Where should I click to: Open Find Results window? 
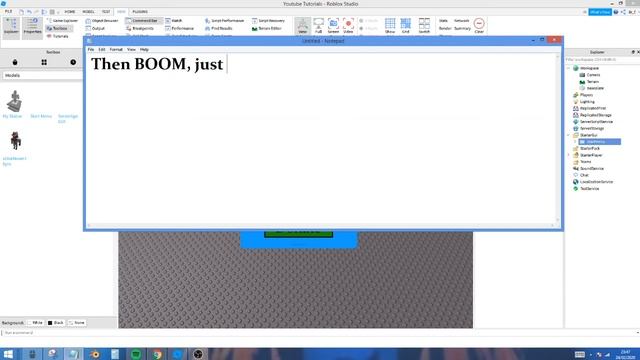[x=219, y=28]
